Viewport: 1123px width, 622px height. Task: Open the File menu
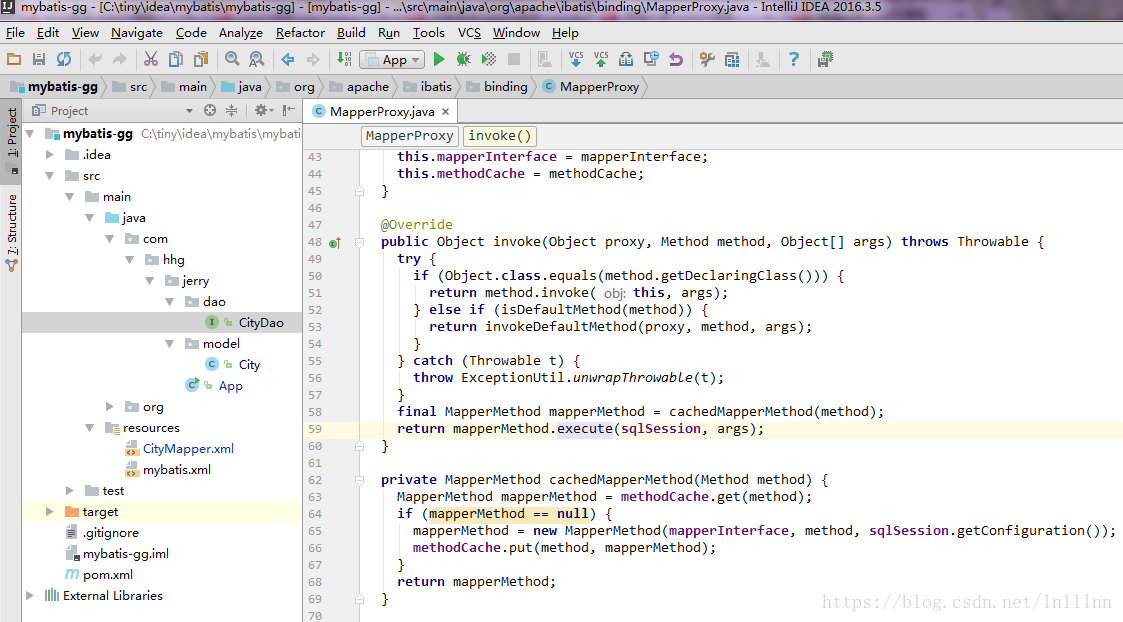(x=15, y=32)
